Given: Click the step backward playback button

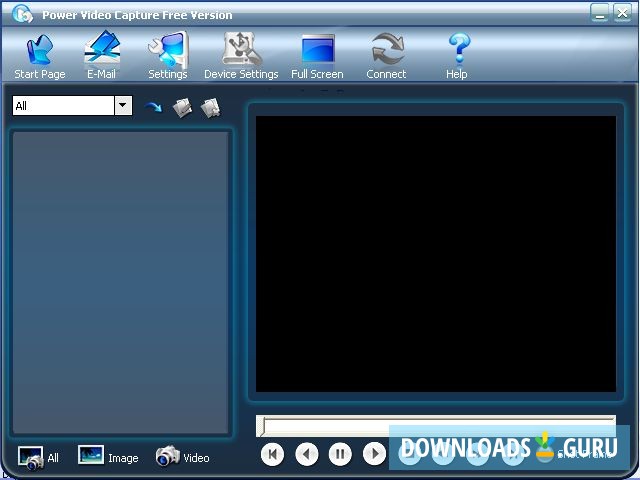Looking at the screenshot, I should (307, 453).
